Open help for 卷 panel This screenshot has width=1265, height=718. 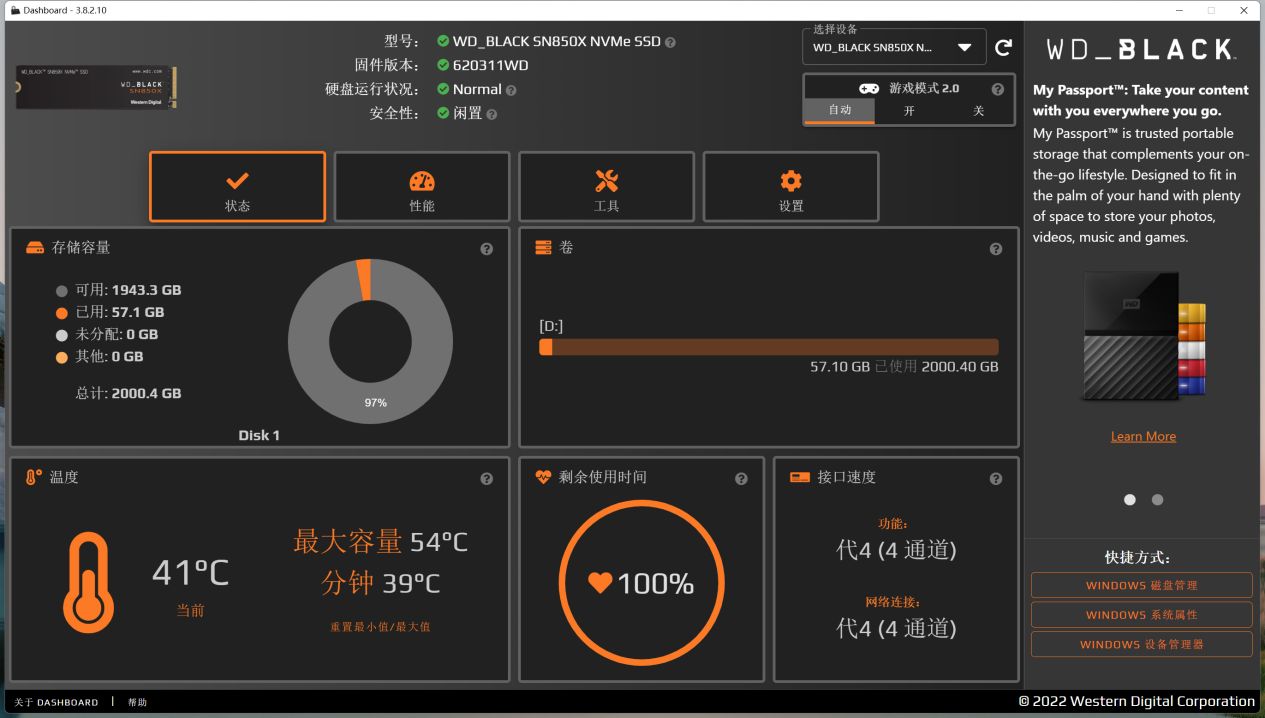pyautogui.click(x=995, y=249)
